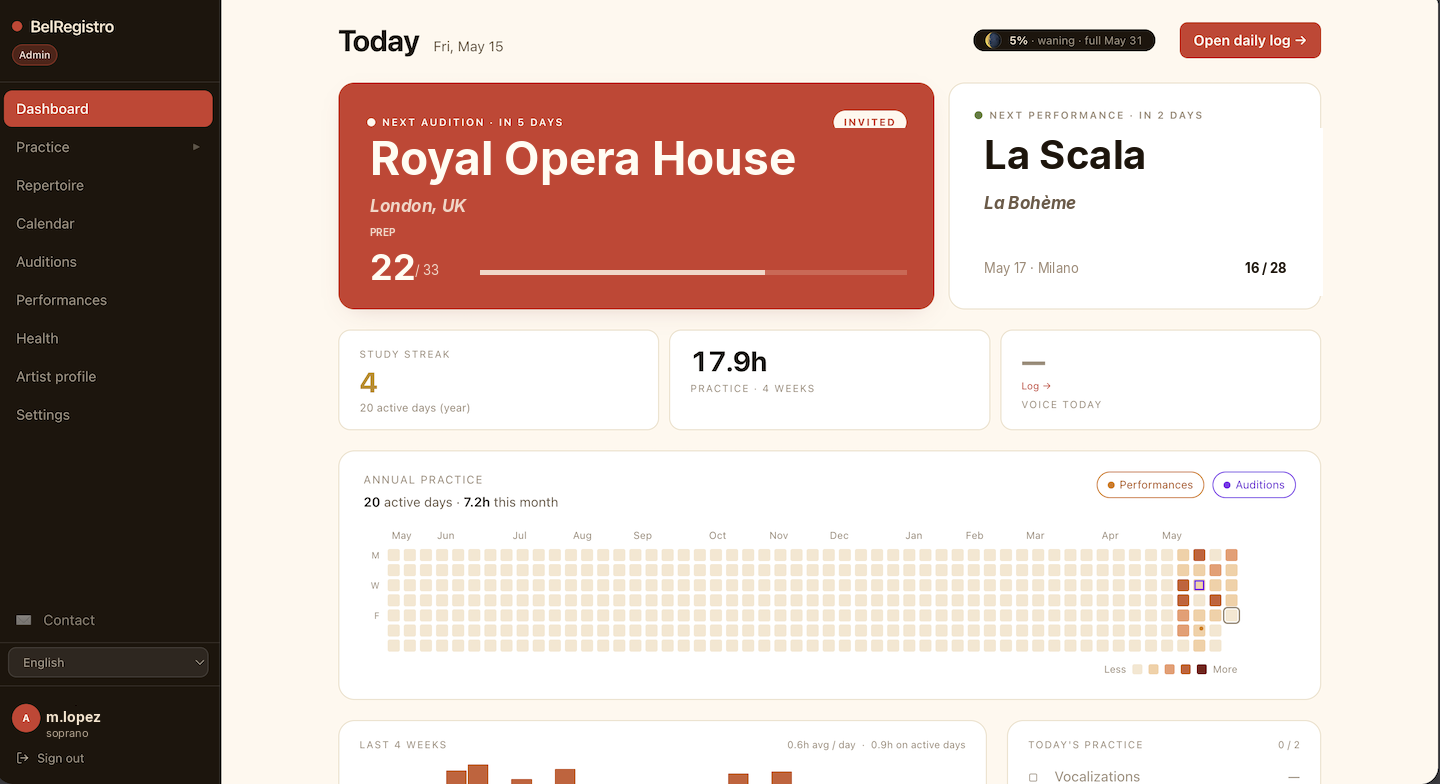Click the Vocalizations practice item label
1440x784 pixels.
pos(1097,776)
